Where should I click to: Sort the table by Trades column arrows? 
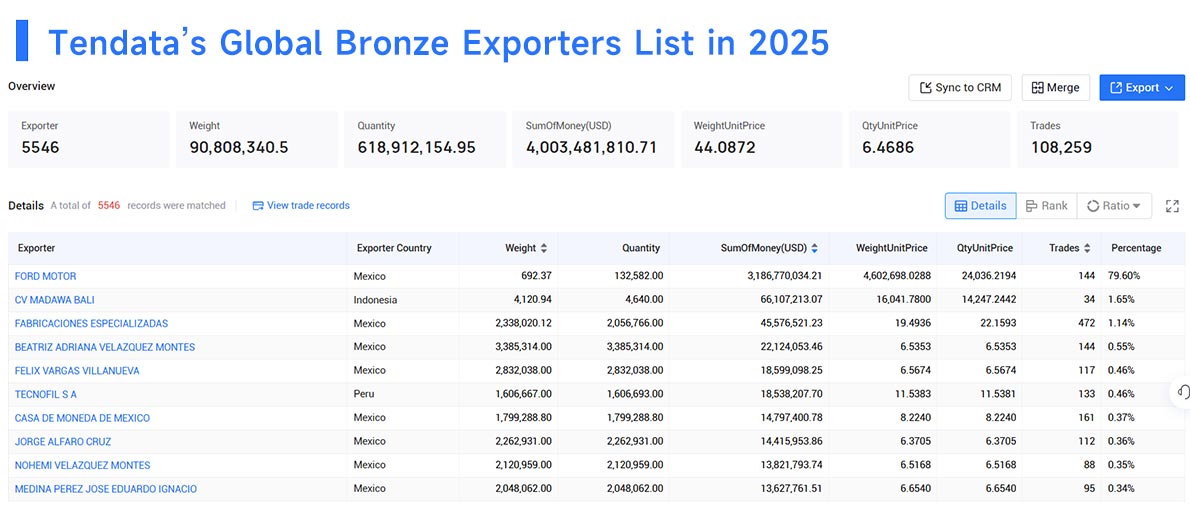coord(1087,248)
